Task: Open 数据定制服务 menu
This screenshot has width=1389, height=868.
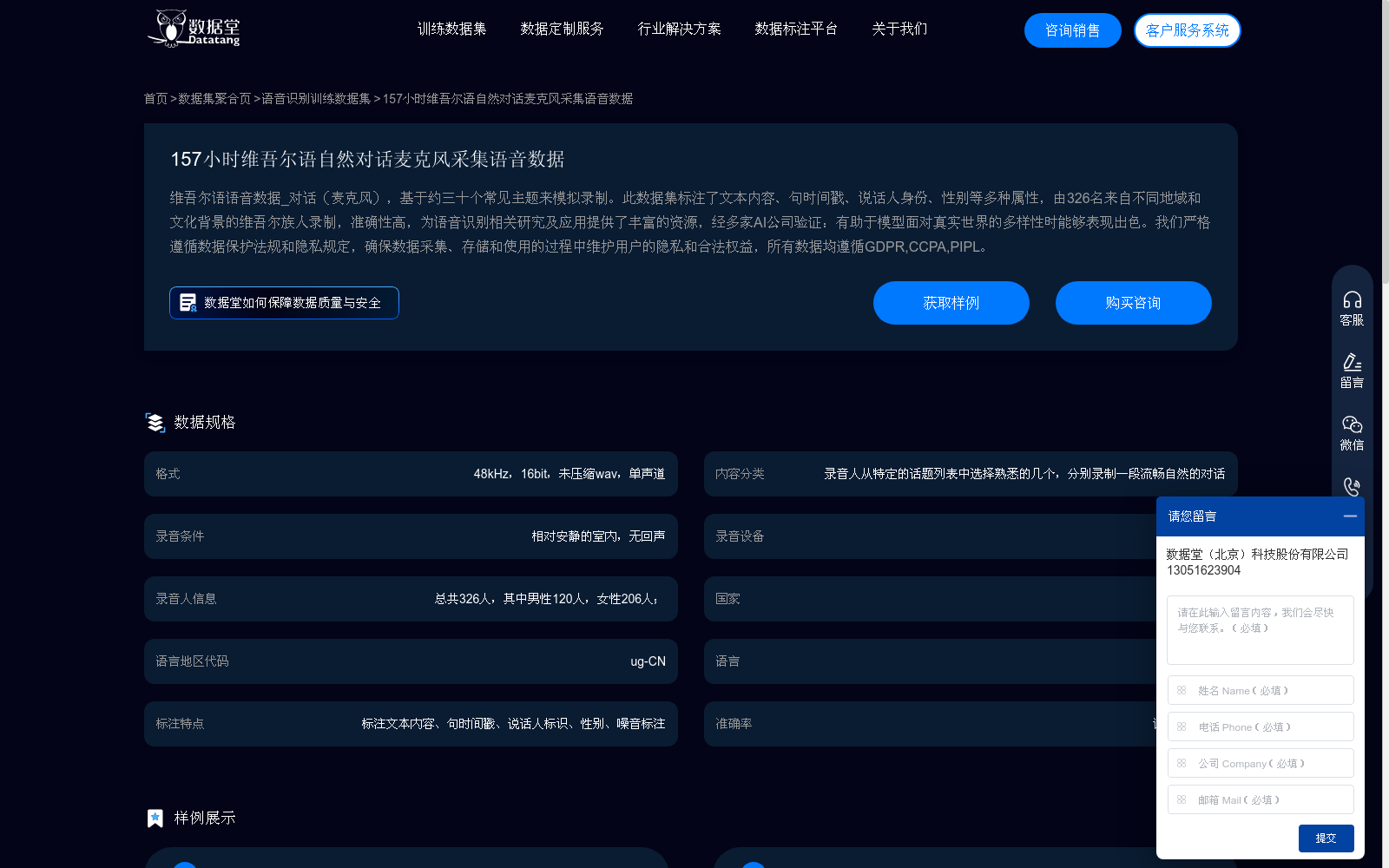Action: click(562, 29)
